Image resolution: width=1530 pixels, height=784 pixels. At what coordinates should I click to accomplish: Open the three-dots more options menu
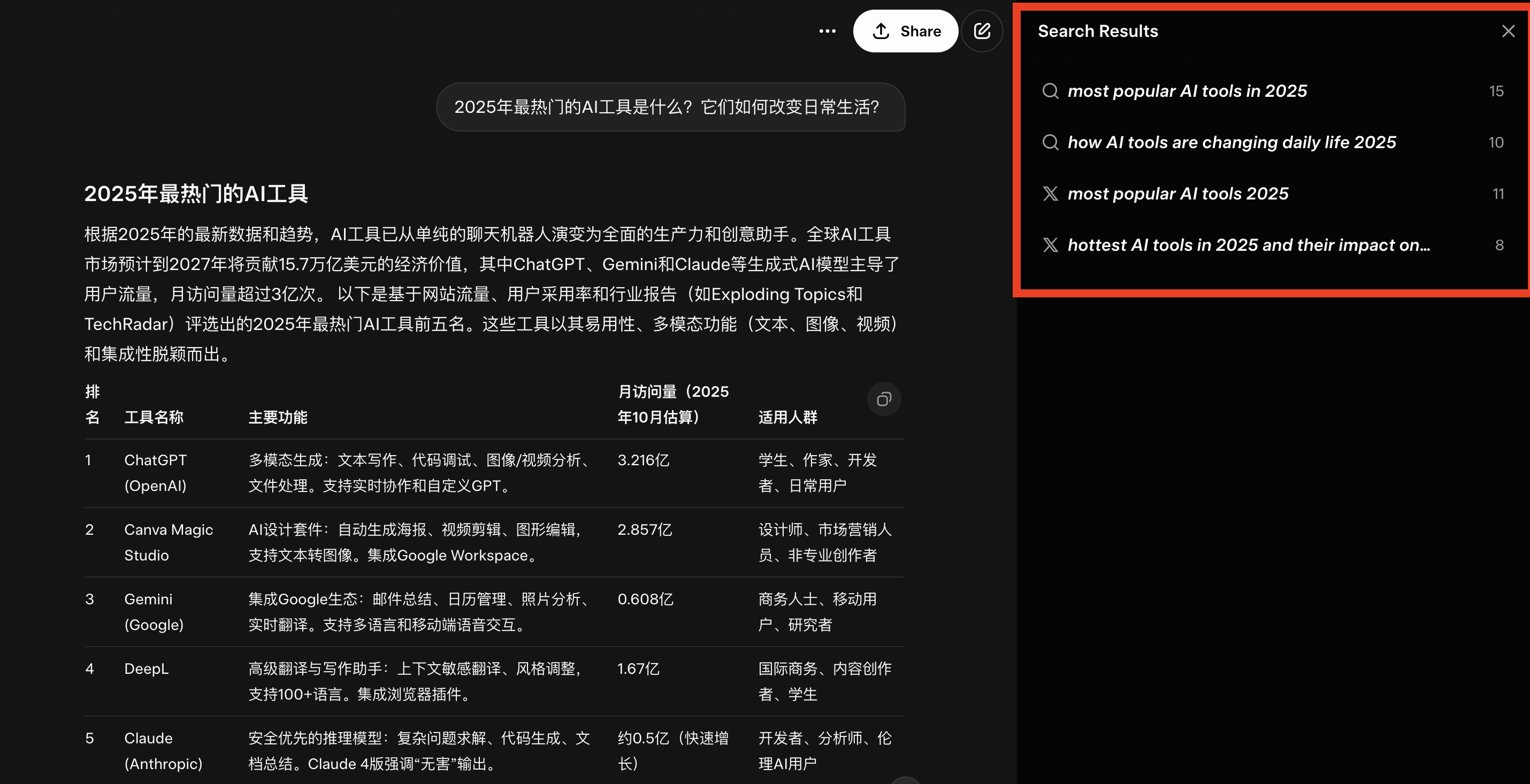tap(827, 32)
